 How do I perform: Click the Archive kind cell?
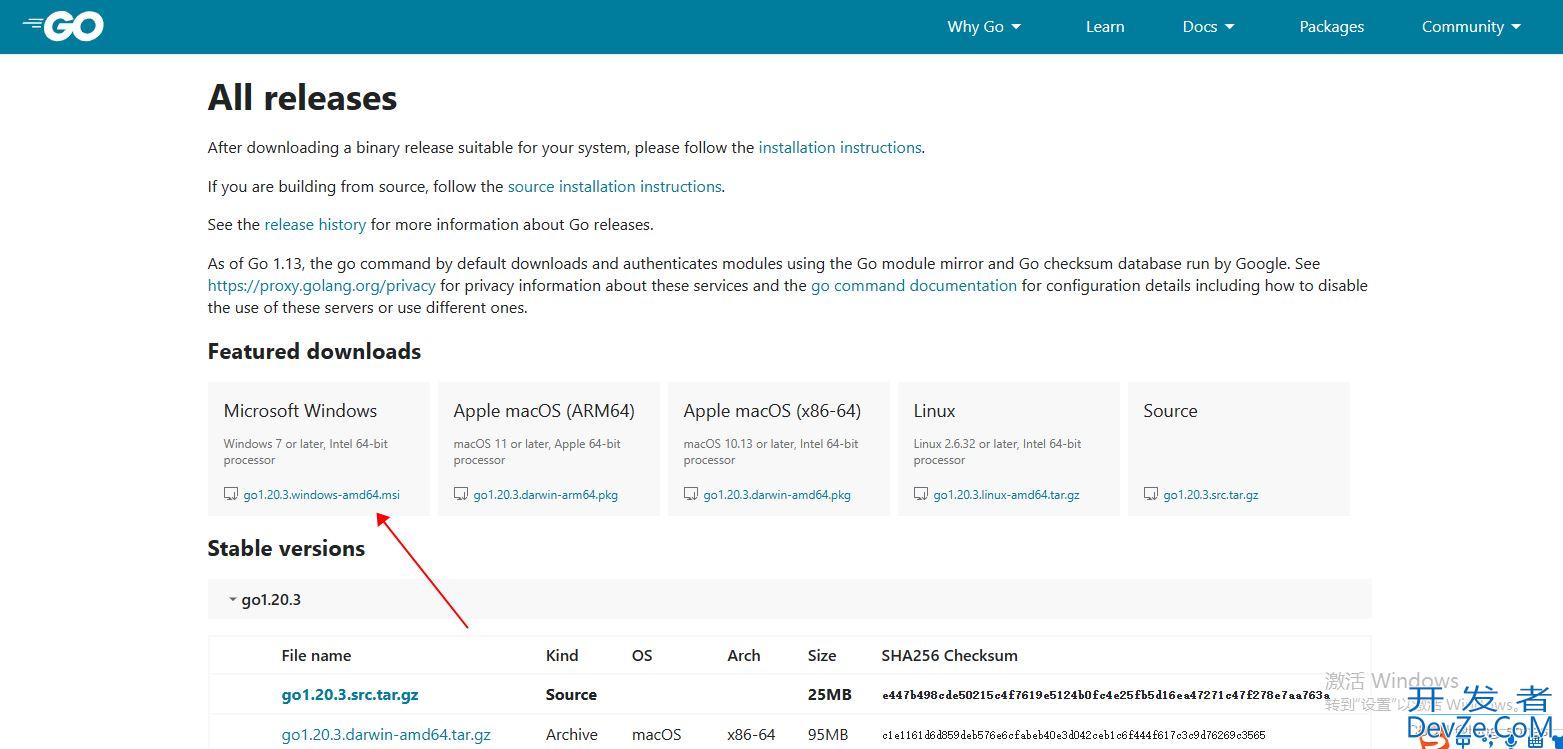(572, 734)
